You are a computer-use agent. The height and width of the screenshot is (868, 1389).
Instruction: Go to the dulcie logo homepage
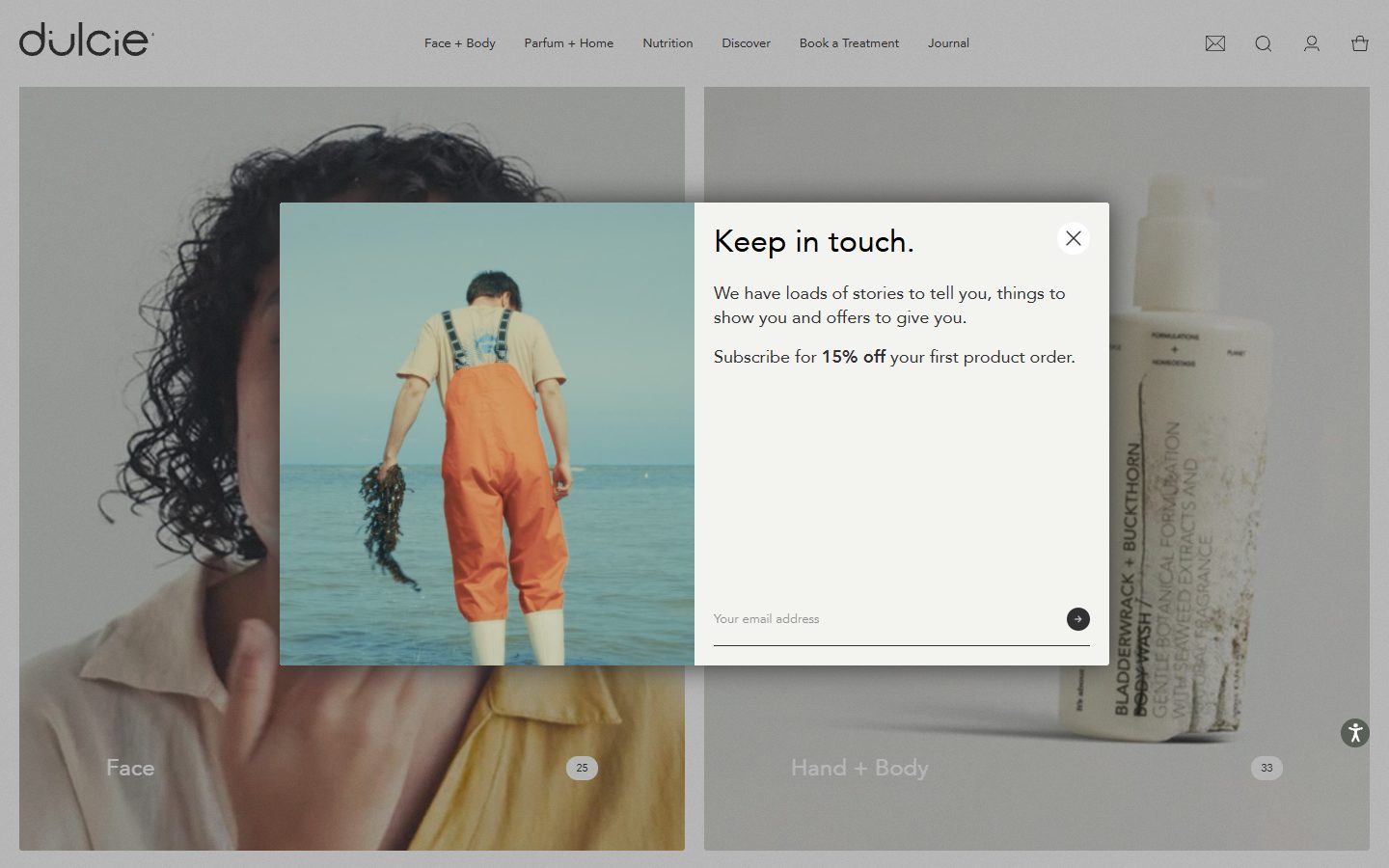(86, 41)
